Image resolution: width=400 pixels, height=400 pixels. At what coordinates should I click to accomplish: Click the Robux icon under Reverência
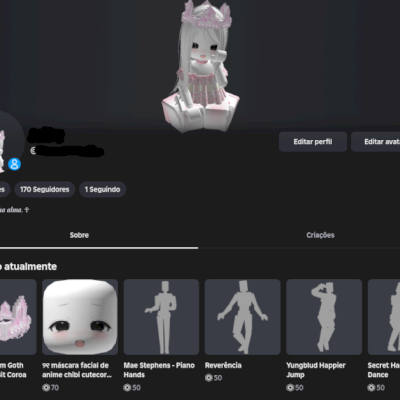click(208, 378)
